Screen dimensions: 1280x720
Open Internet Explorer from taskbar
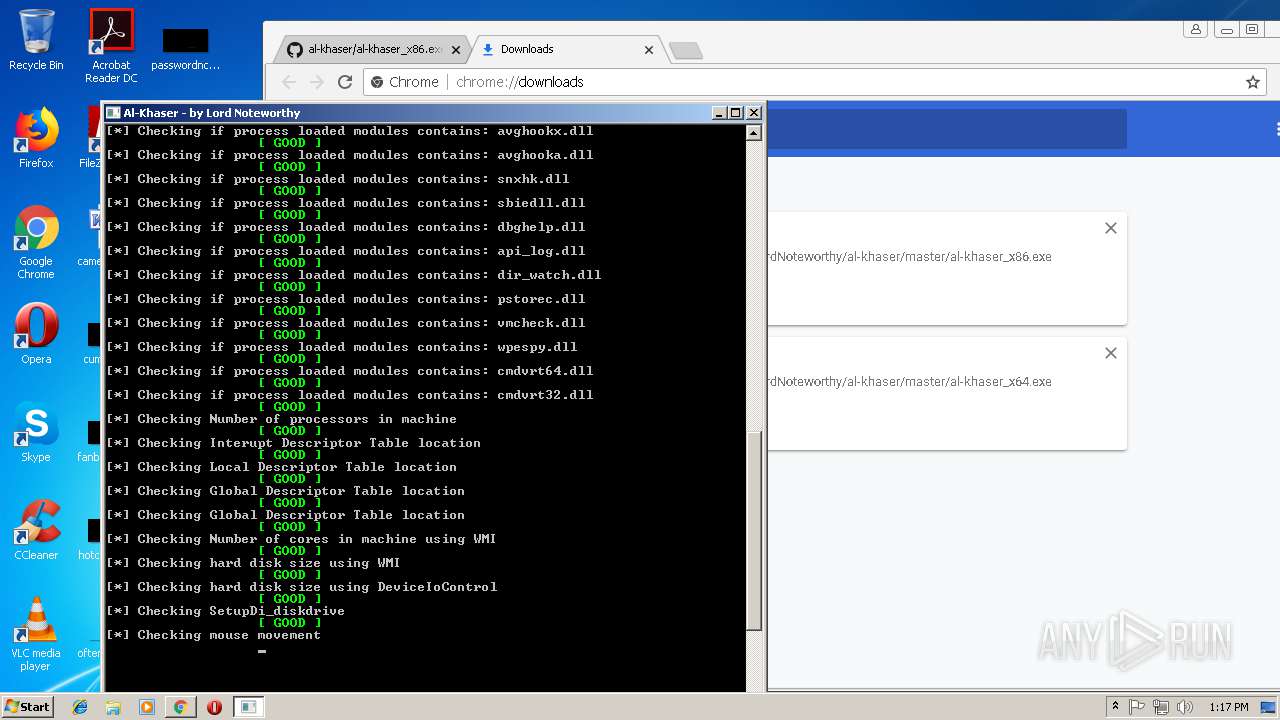pyautogui.click(x=80, y=707)
